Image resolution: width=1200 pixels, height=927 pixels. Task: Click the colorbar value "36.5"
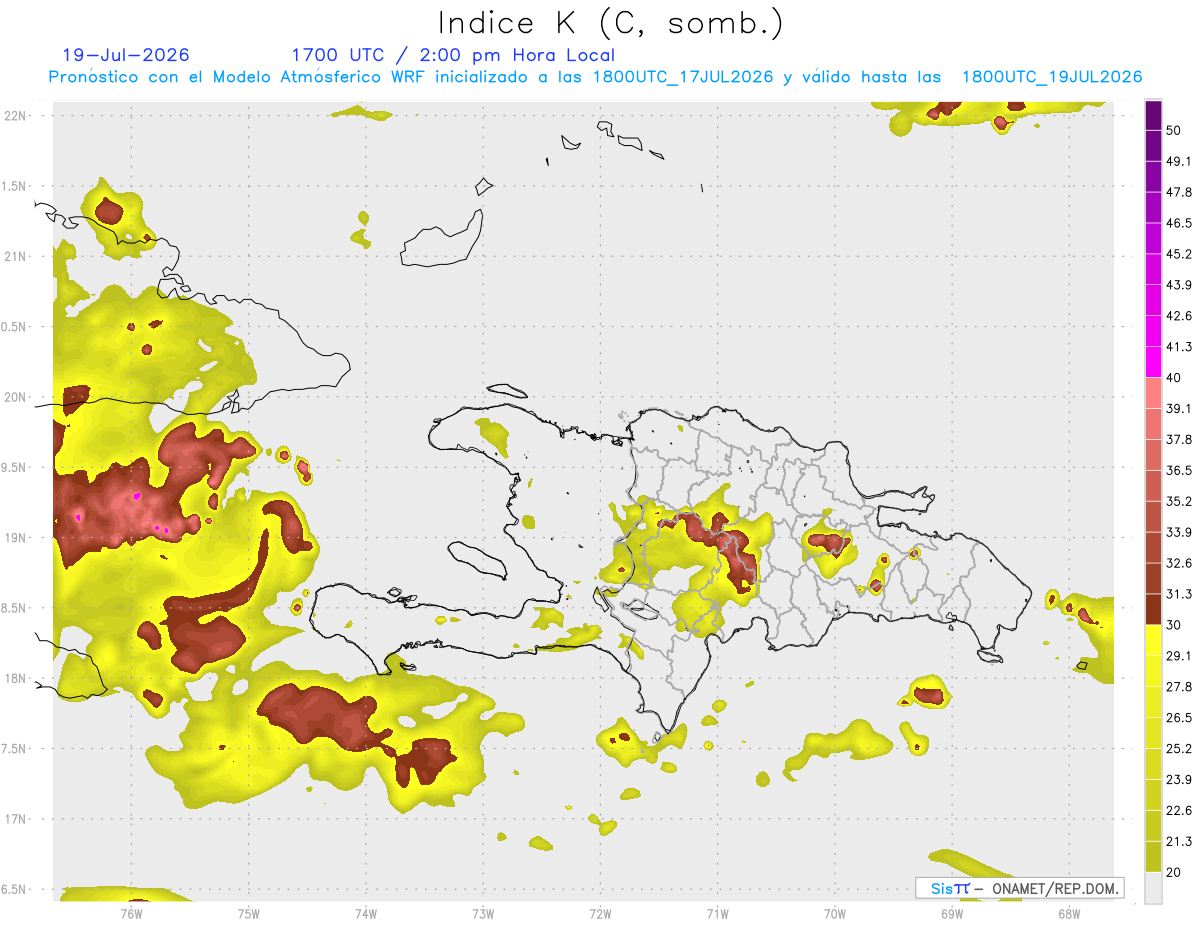(1178, 471)
